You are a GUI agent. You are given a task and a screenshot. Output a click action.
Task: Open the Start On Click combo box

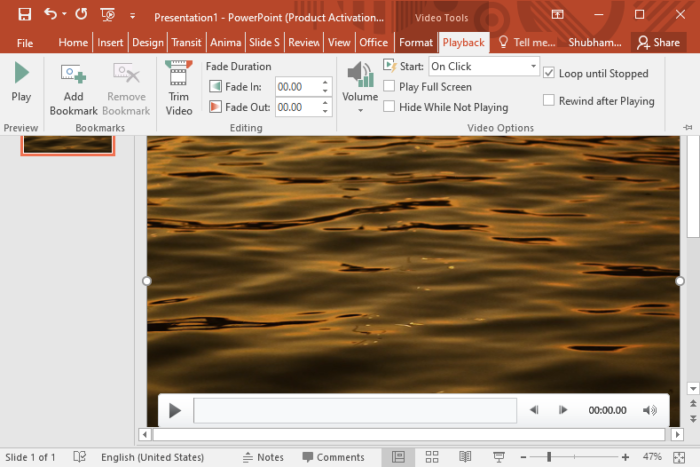484,66
